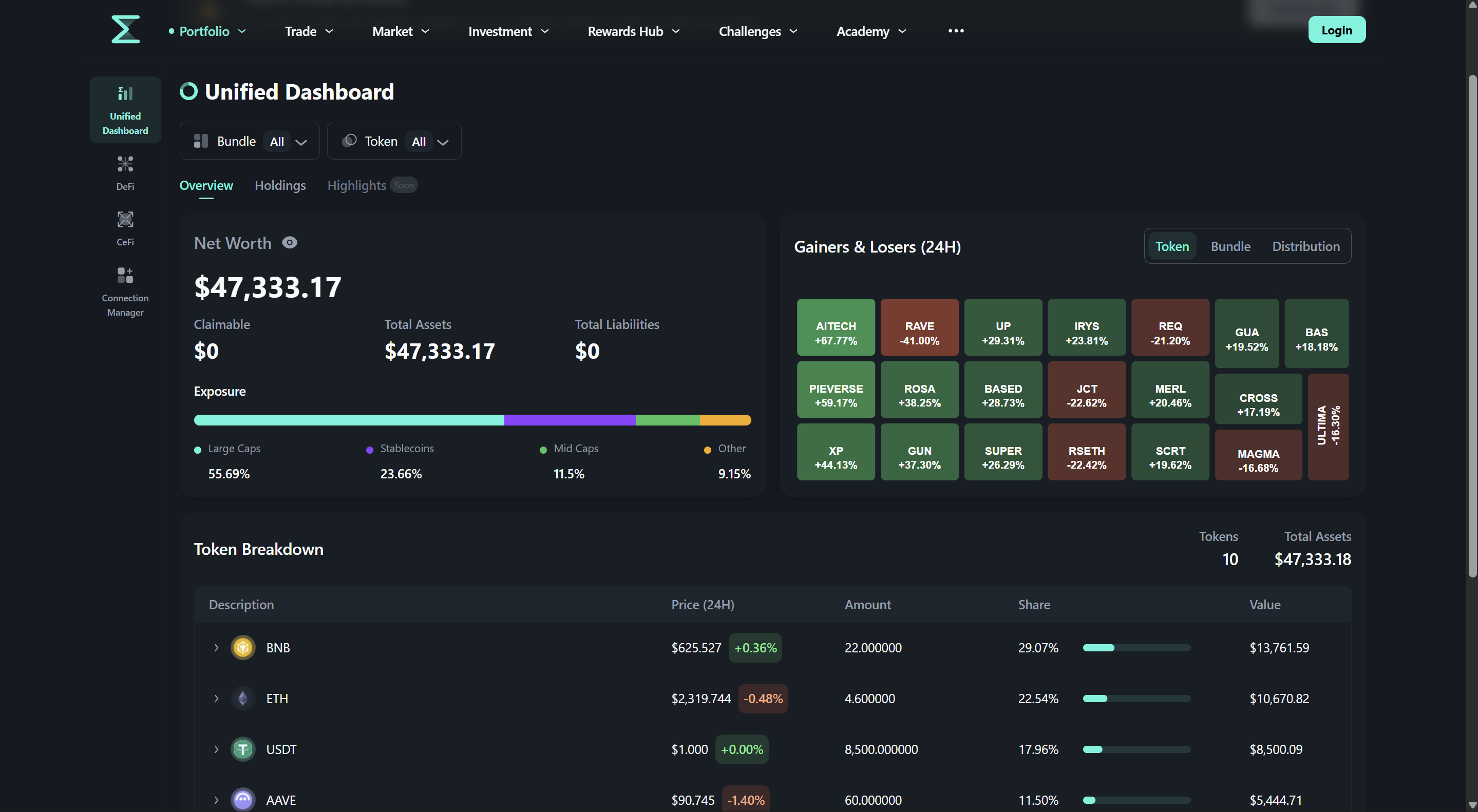Viewport: 1478px width, 812px height.
Task: Click the Login button
Action: tap(1336, 30)
